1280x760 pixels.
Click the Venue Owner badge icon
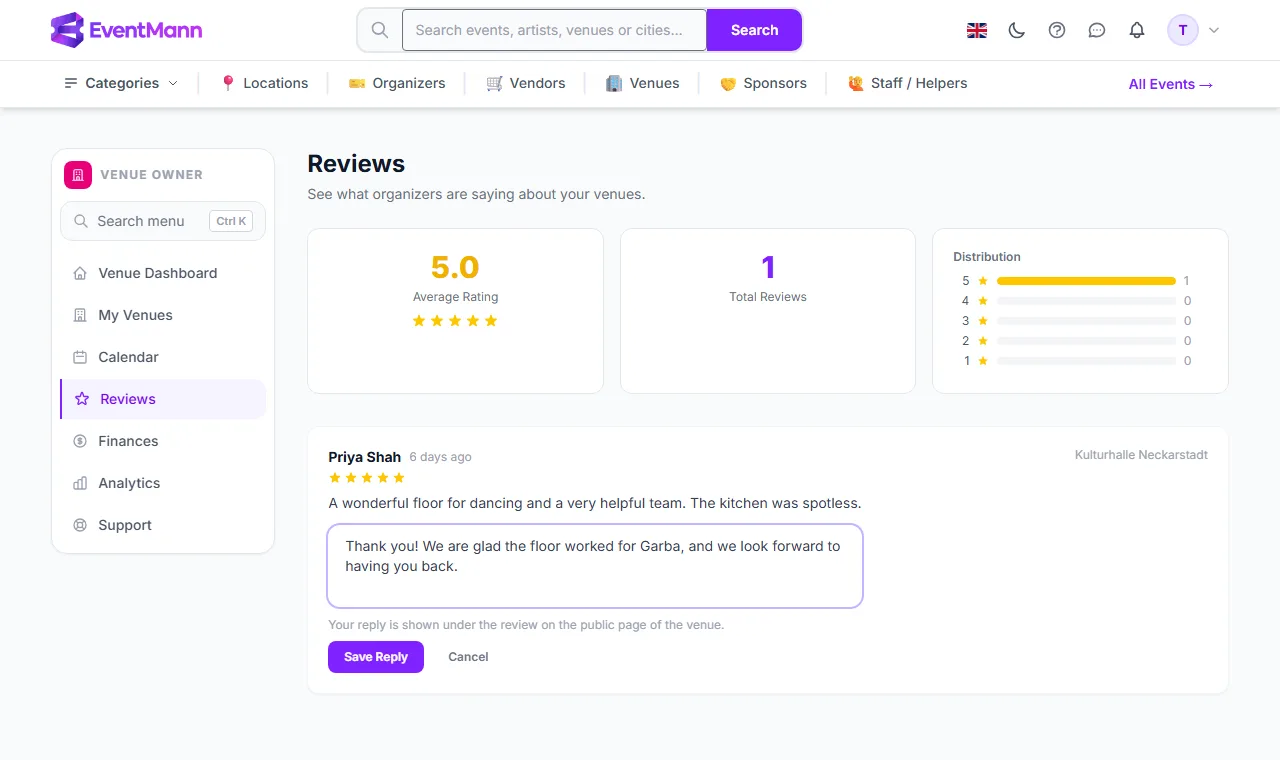(78, 174)
